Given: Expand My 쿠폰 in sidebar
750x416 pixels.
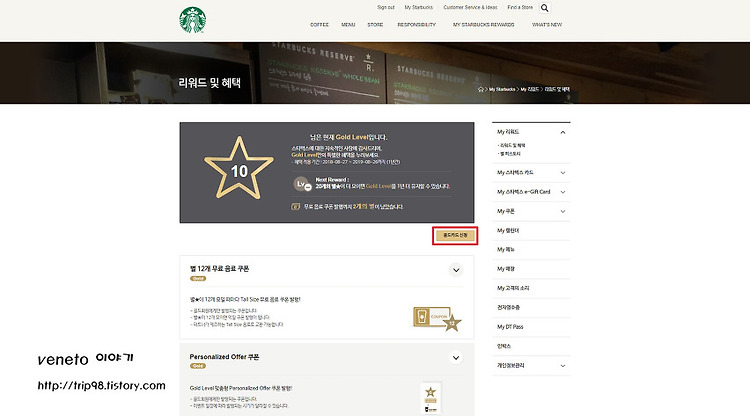Looking at the screenshot, I should (x=563, y=211).
